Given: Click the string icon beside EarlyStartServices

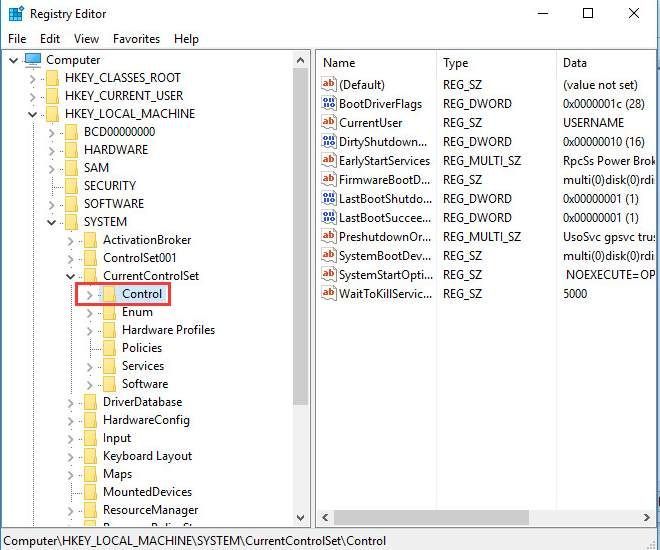Looking at the screenshot, I should (x=329, y=160).
